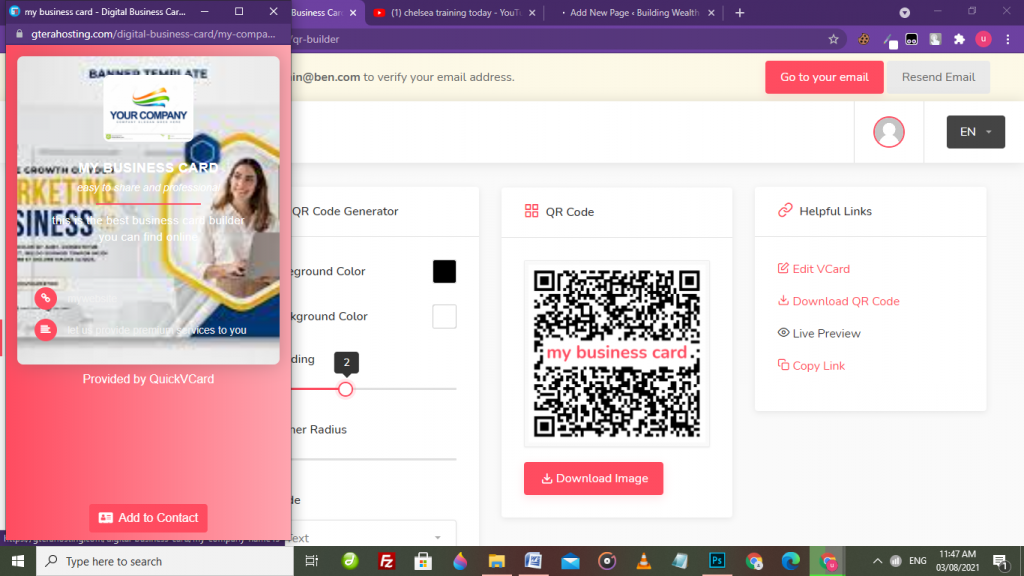Click the Copy Link clipboard icon
Screen dimensions: 1024x576
783,365
